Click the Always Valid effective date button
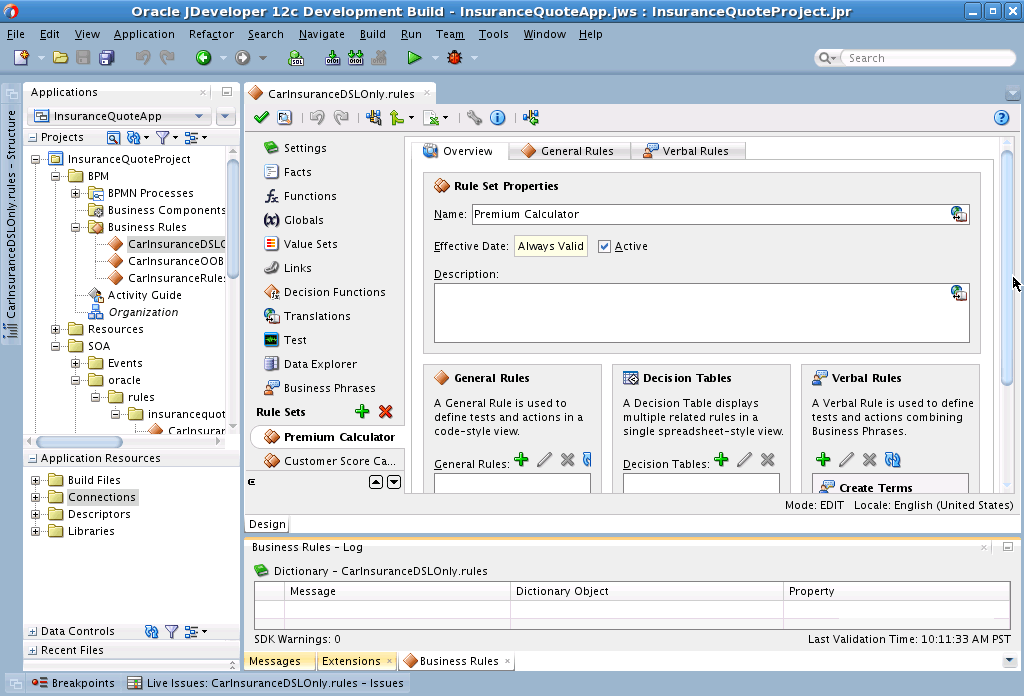Screen dimensions: 1024x696 [551, 246]
